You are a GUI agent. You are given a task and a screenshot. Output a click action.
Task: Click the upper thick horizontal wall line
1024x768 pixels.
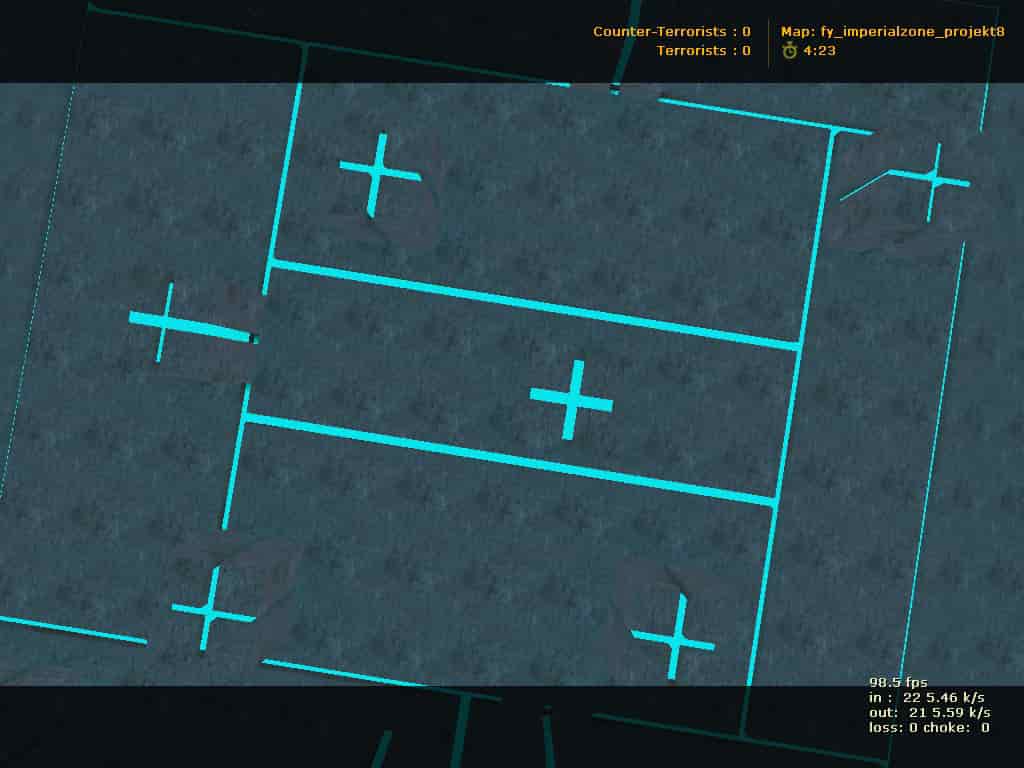click(534, 304)
